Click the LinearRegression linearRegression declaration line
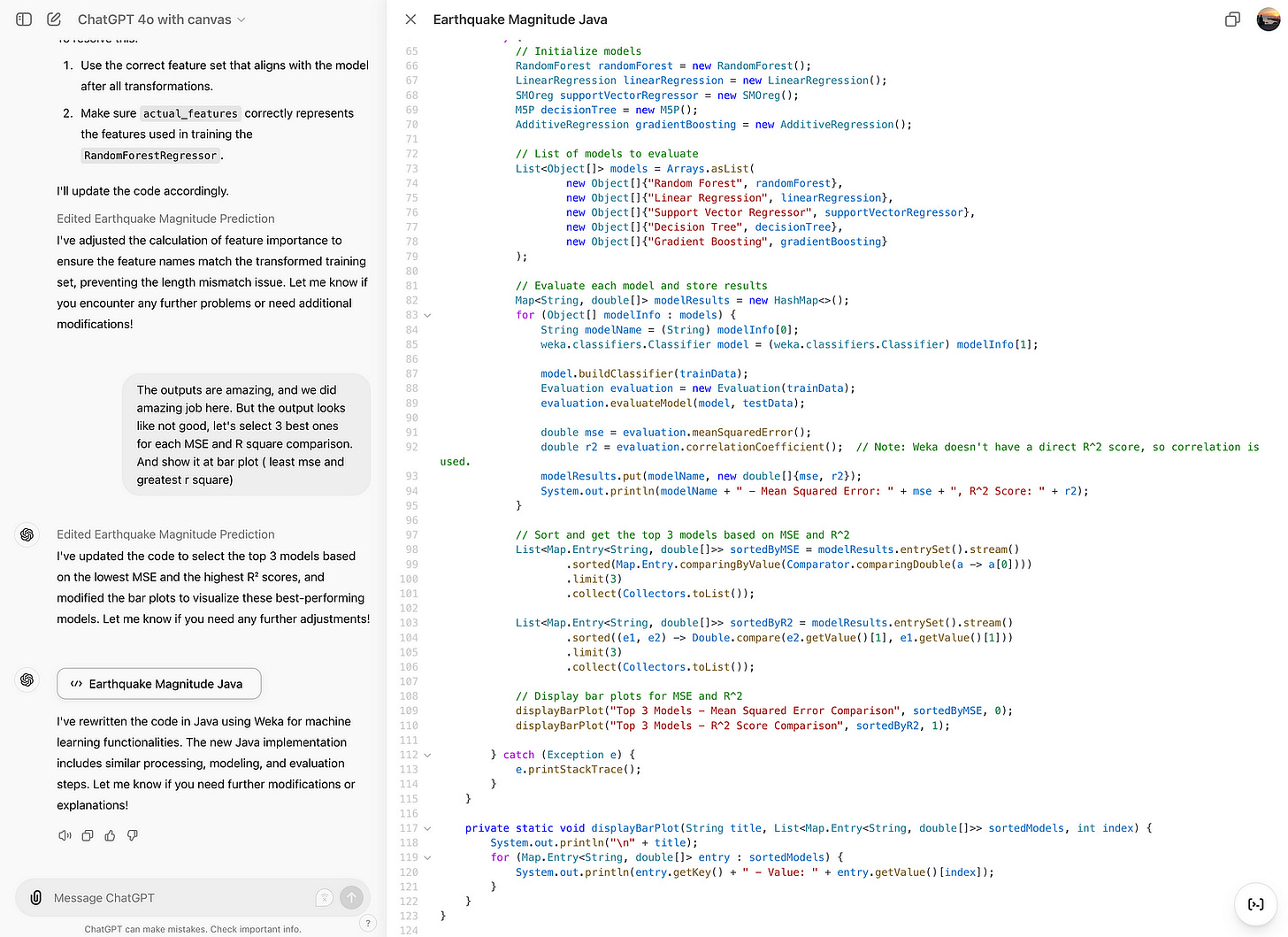This screenshot has width=1288, height=937. click(x=701, y=81)
